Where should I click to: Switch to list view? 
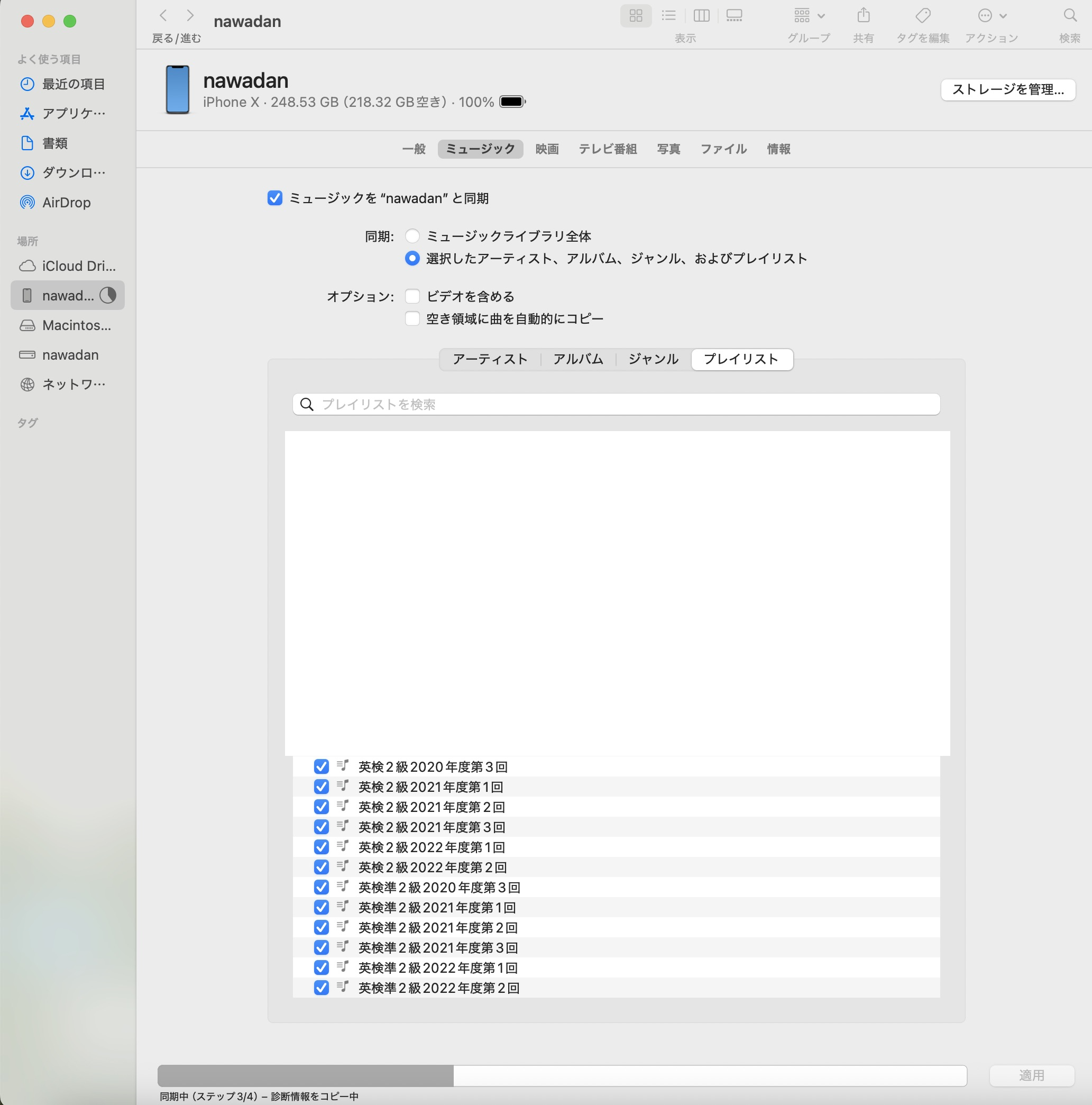(668, 15)
